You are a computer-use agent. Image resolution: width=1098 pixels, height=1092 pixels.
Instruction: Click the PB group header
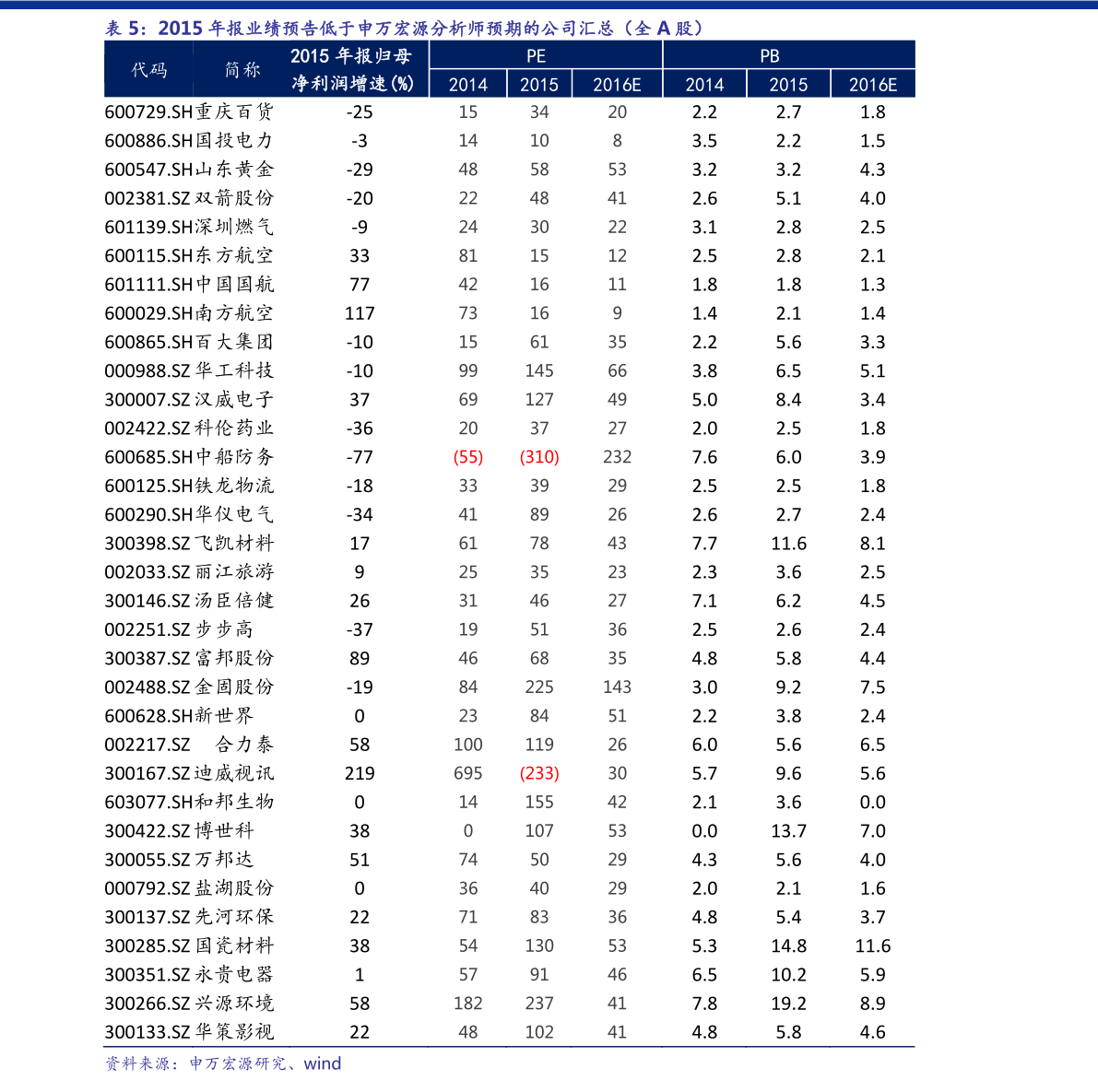(x=770, y=56)
